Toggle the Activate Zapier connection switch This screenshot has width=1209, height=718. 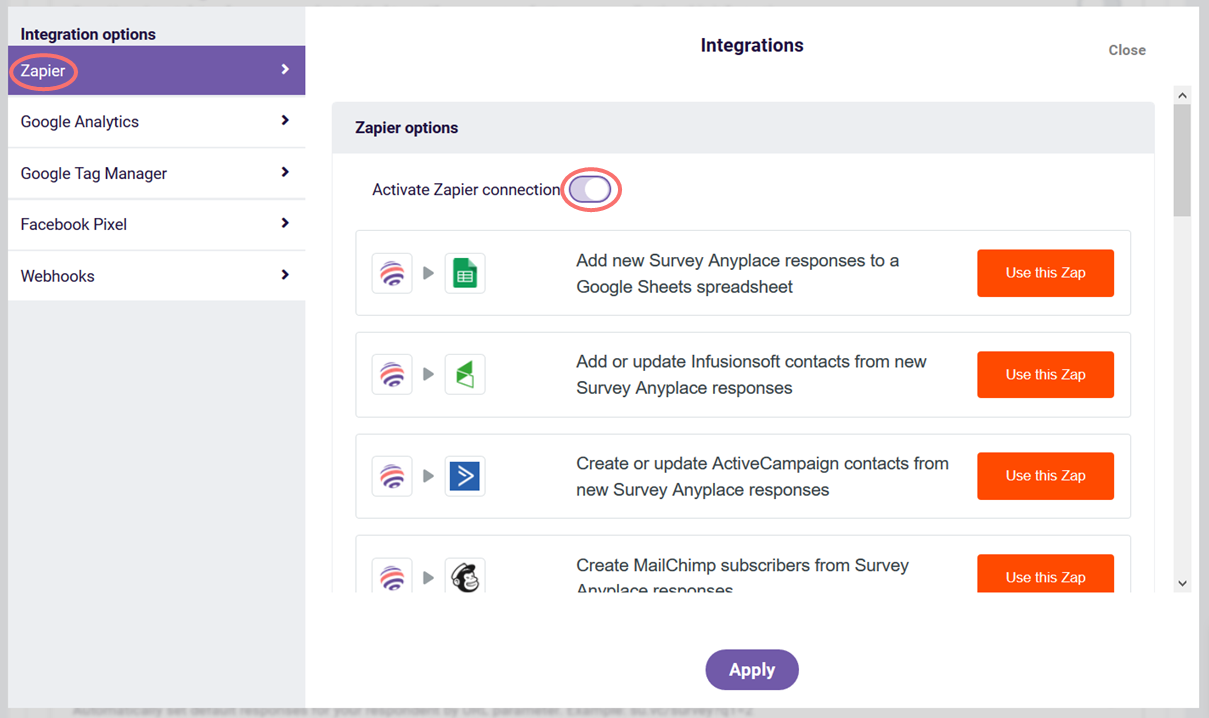point(591,189)
